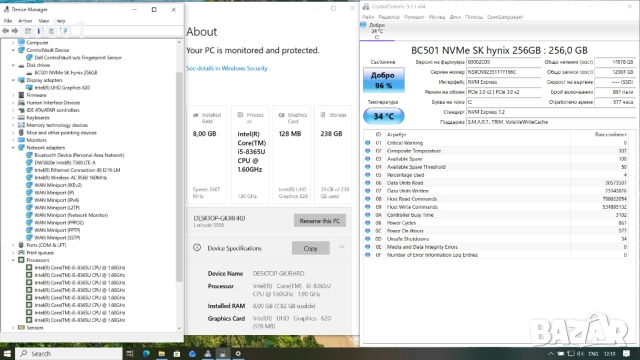Click Device Manager's first icon after Forward arrow
This screenshot has width=640, height=360.
pos(28,31)
